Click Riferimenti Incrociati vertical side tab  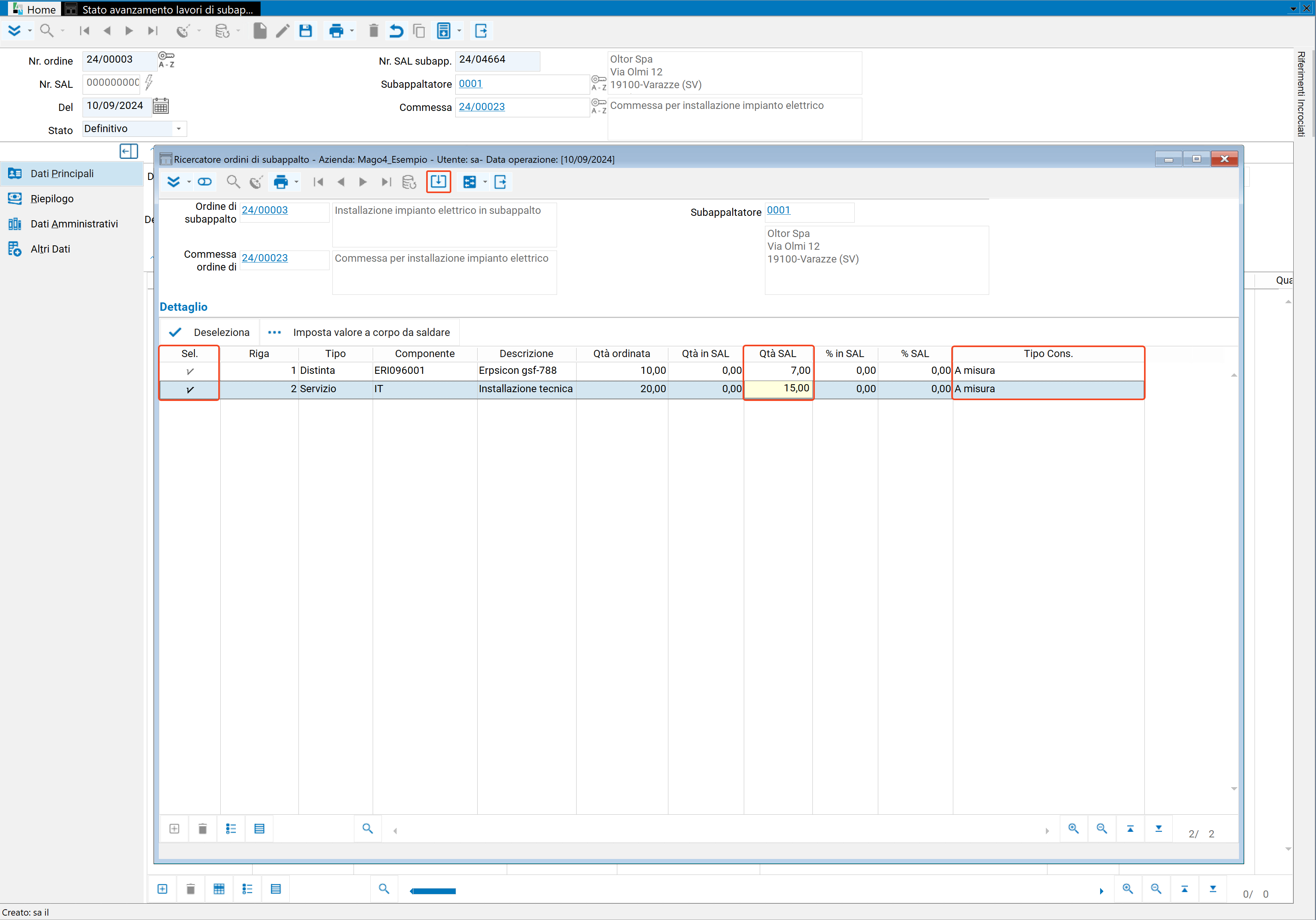[1301, 93]
